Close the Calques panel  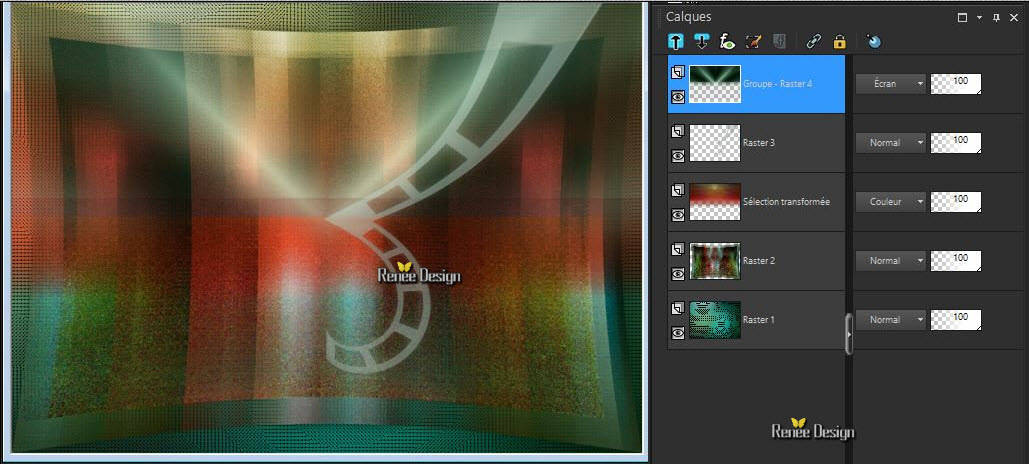(1013, 18)
